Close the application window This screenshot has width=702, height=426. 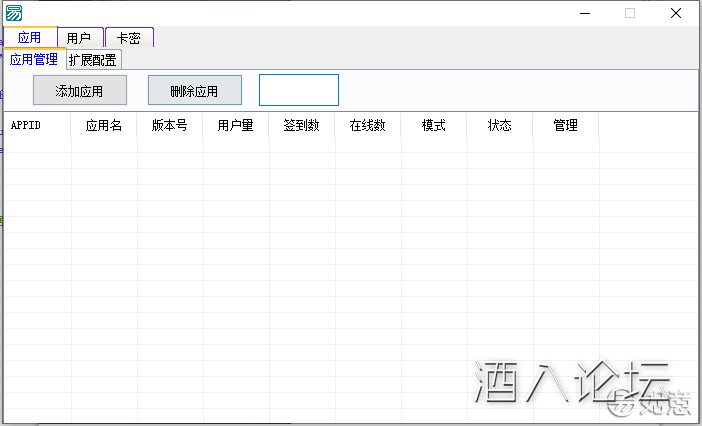pyautogui.click(x=676, y=13)
